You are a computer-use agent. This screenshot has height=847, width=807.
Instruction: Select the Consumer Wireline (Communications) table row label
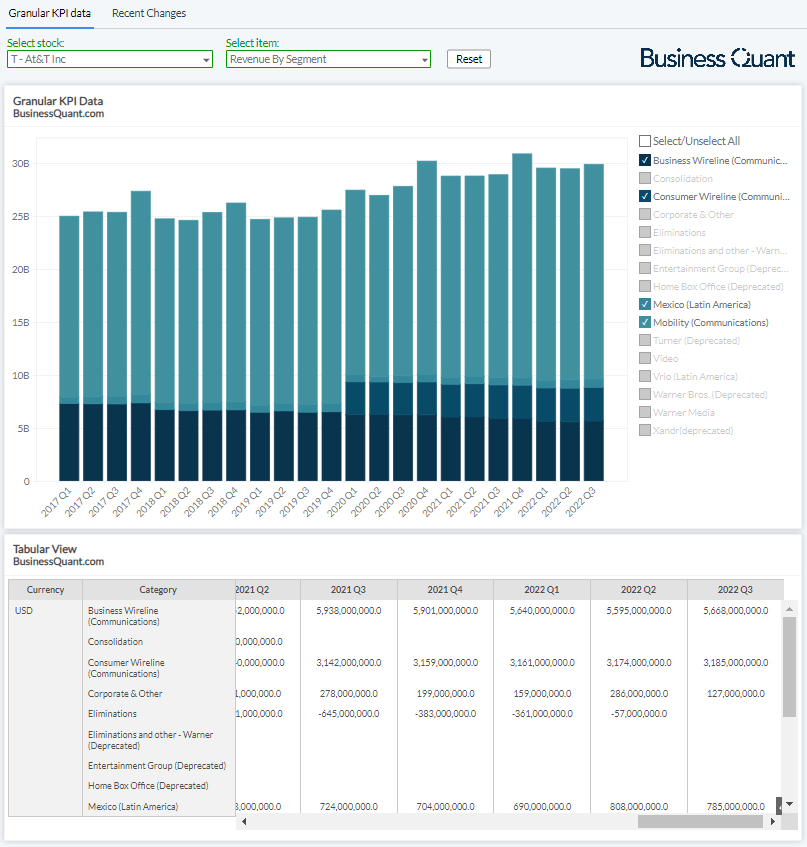click(126, 668)
